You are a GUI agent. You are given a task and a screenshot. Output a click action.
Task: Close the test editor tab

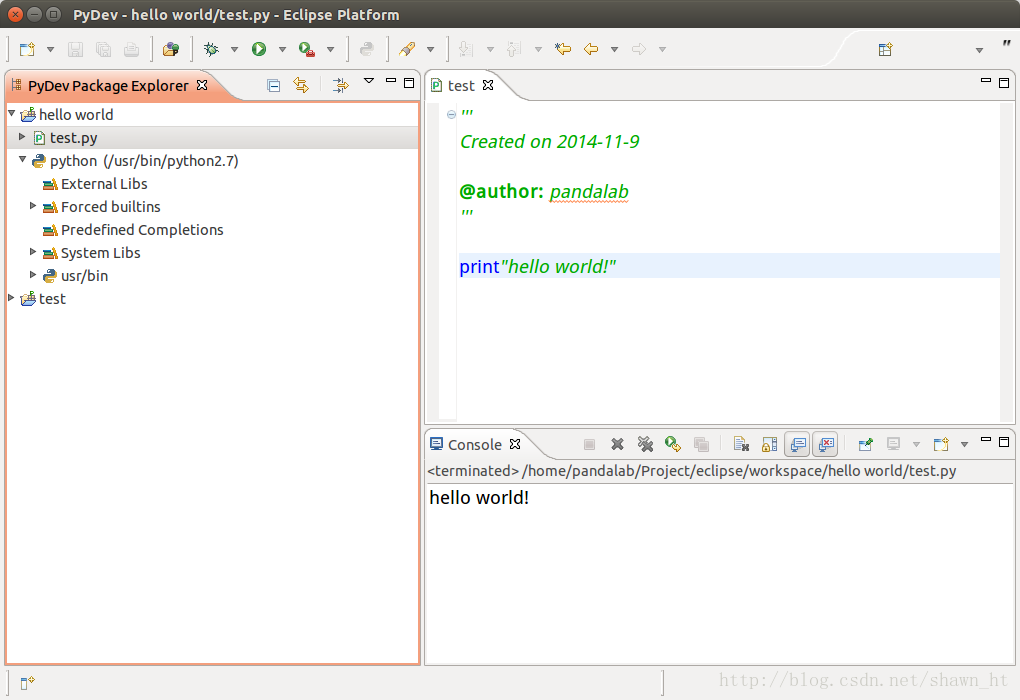[x=488, y=85]
